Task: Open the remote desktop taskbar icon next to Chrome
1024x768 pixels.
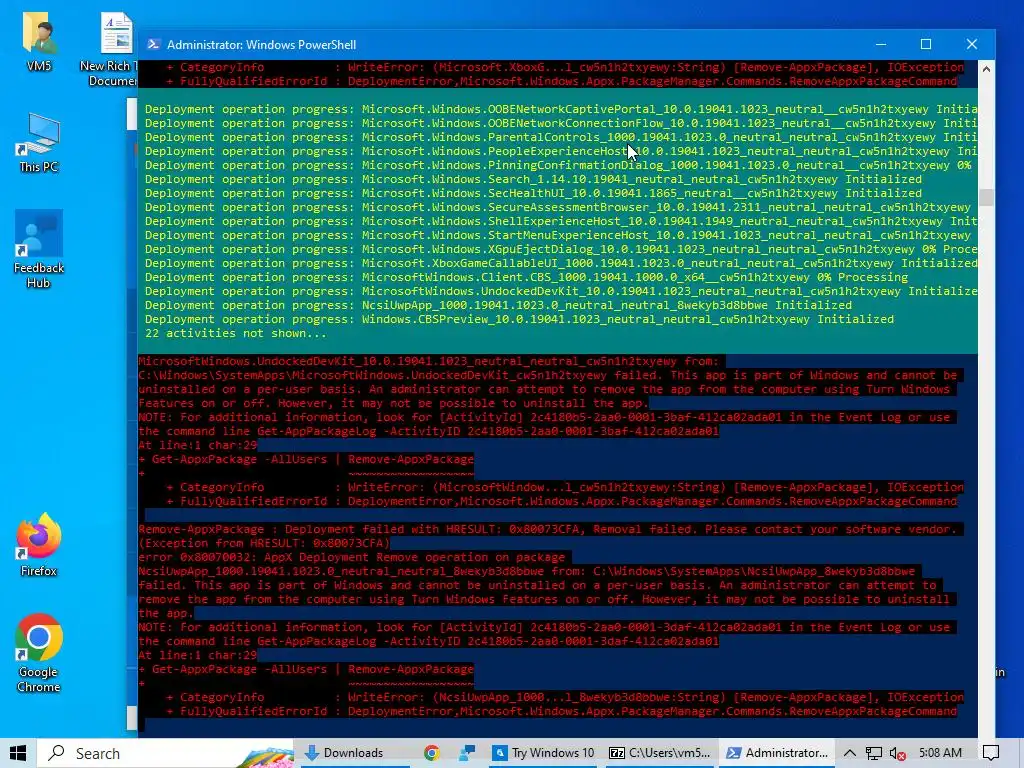Action: coord(467,753)
